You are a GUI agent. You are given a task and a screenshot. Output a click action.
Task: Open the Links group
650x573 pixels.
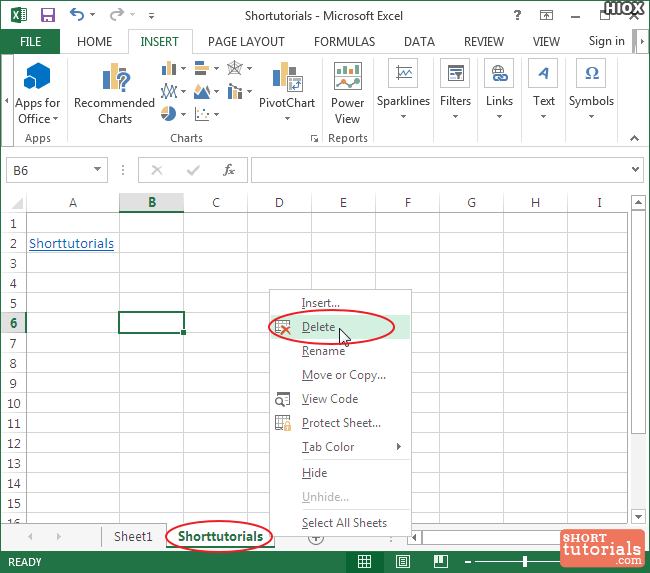(500, 90)
